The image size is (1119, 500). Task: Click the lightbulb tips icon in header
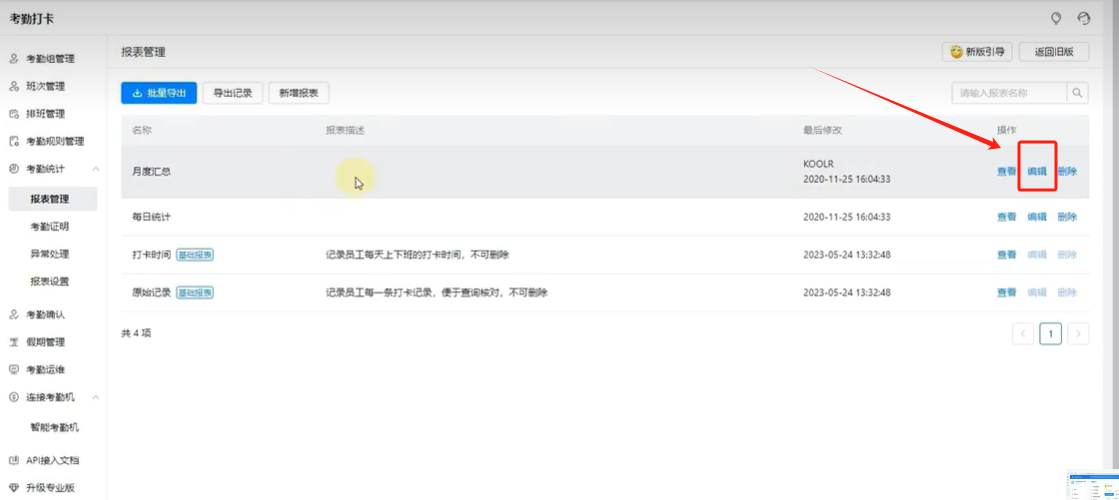click(x=1056, y=18)
